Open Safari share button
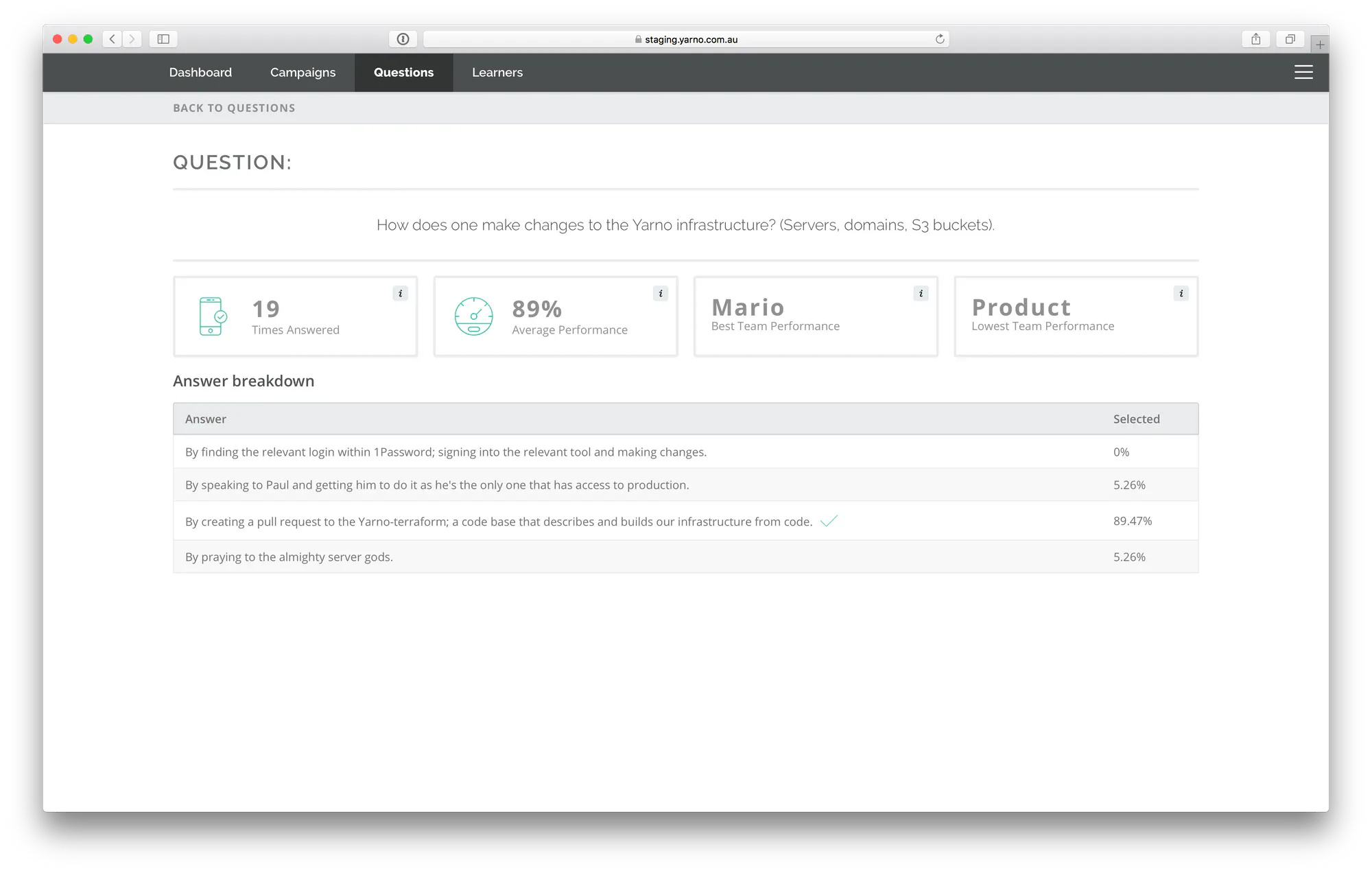Viewport: 1372px width, 873px height. click(1255, 39)
